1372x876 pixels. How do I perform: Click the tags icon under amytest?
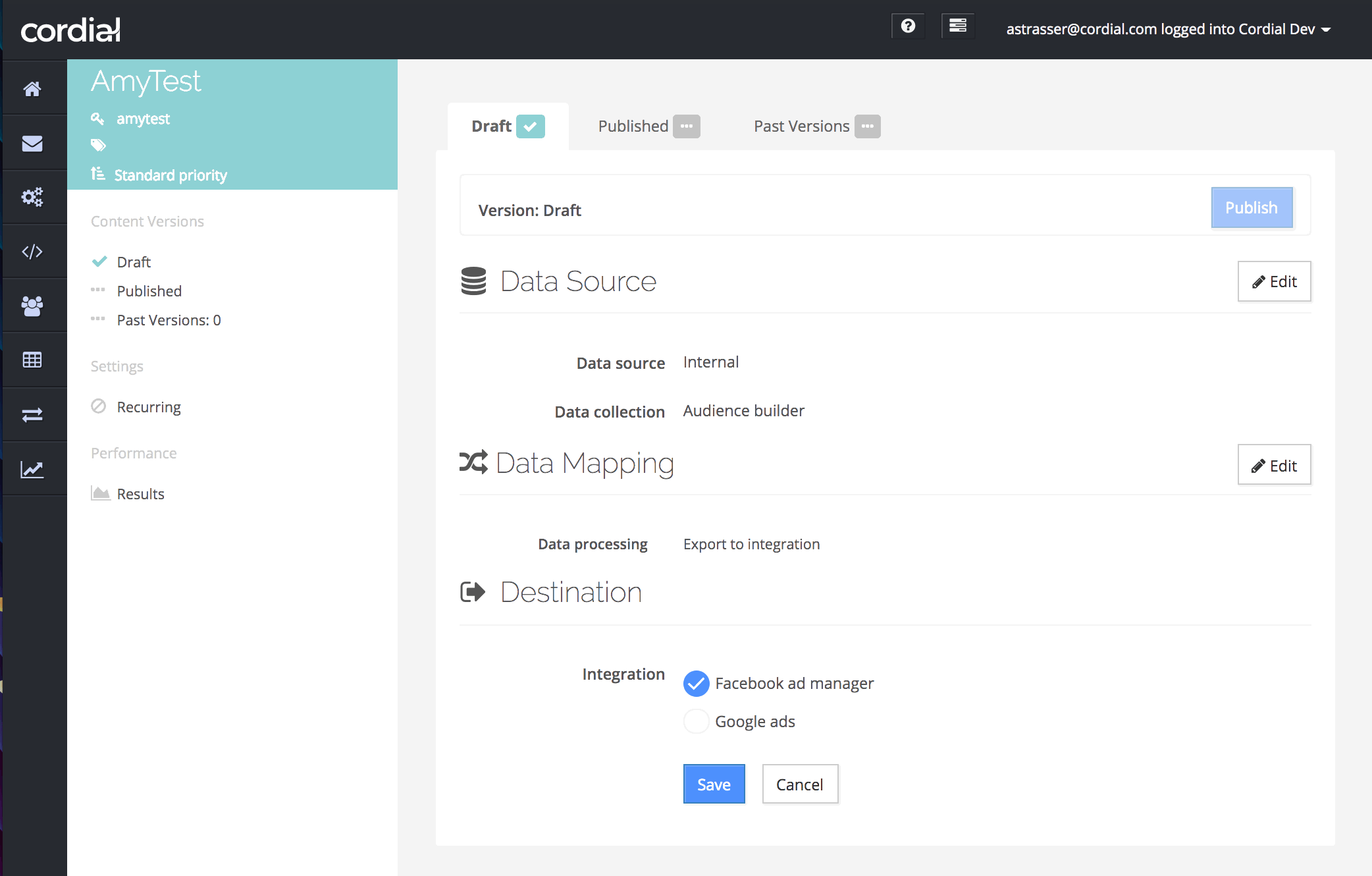point(98,145)
